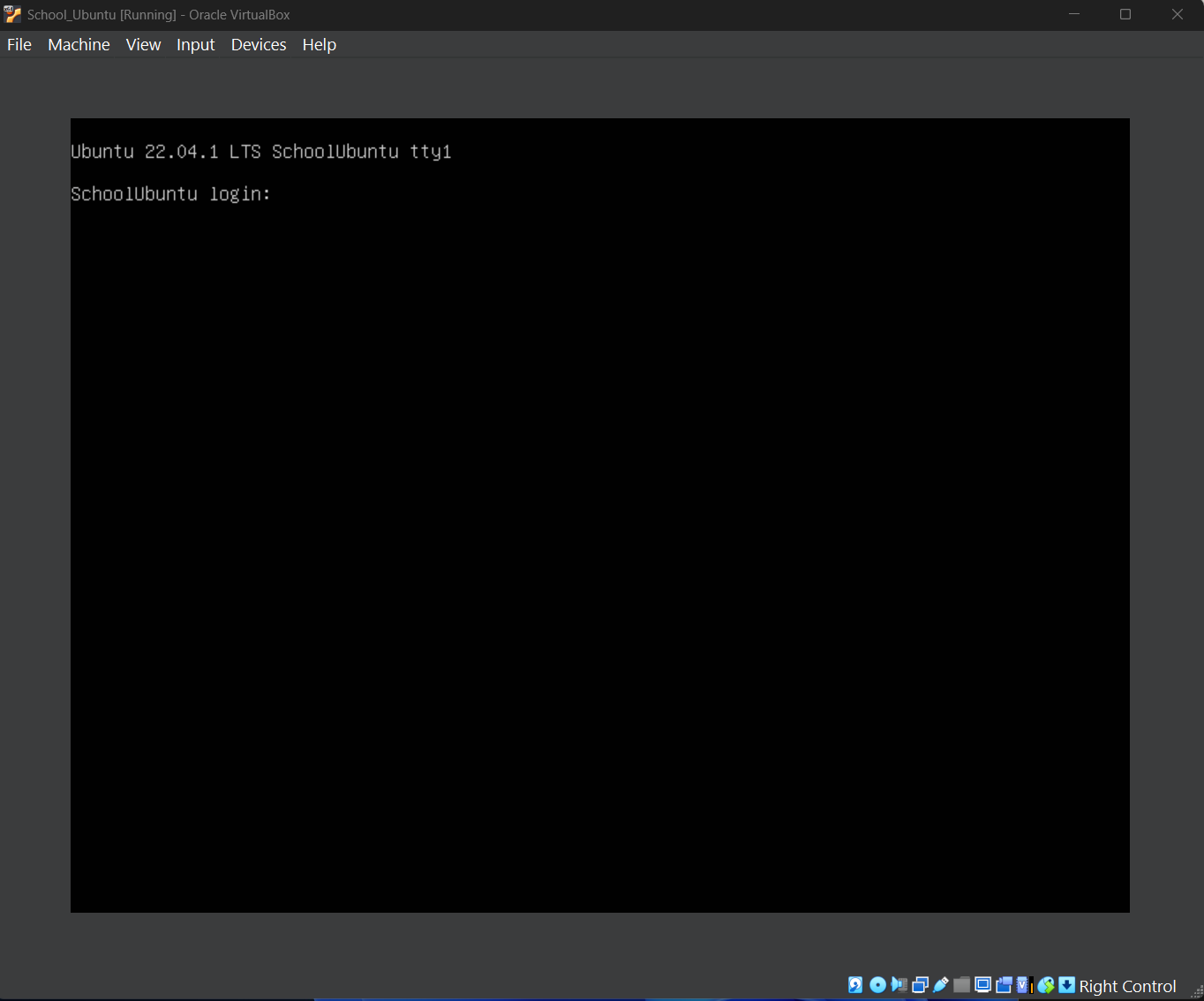This screenshot has height=1001, width=1204.
Task: Open the Input menu
Action: tap(195, 45)
